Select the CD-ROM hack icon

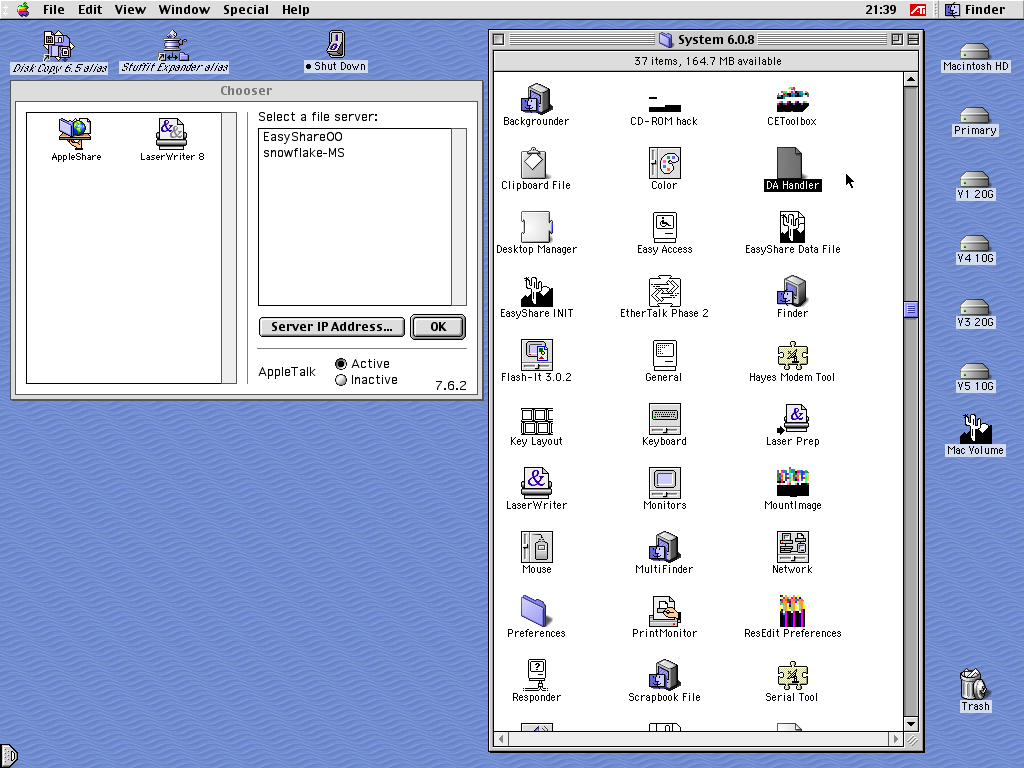664,103
